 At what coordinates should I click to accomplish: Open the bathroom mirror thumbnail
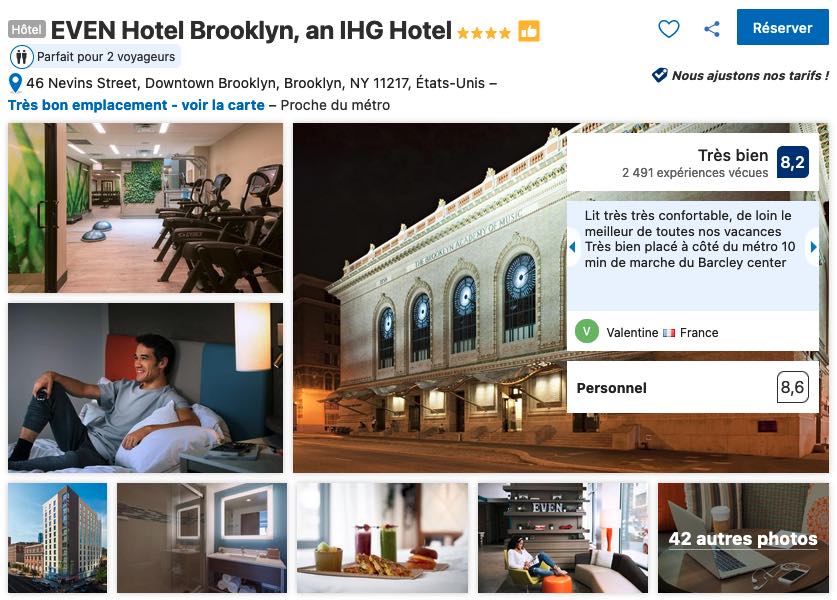pyautogui.click(x=202, y=538)
